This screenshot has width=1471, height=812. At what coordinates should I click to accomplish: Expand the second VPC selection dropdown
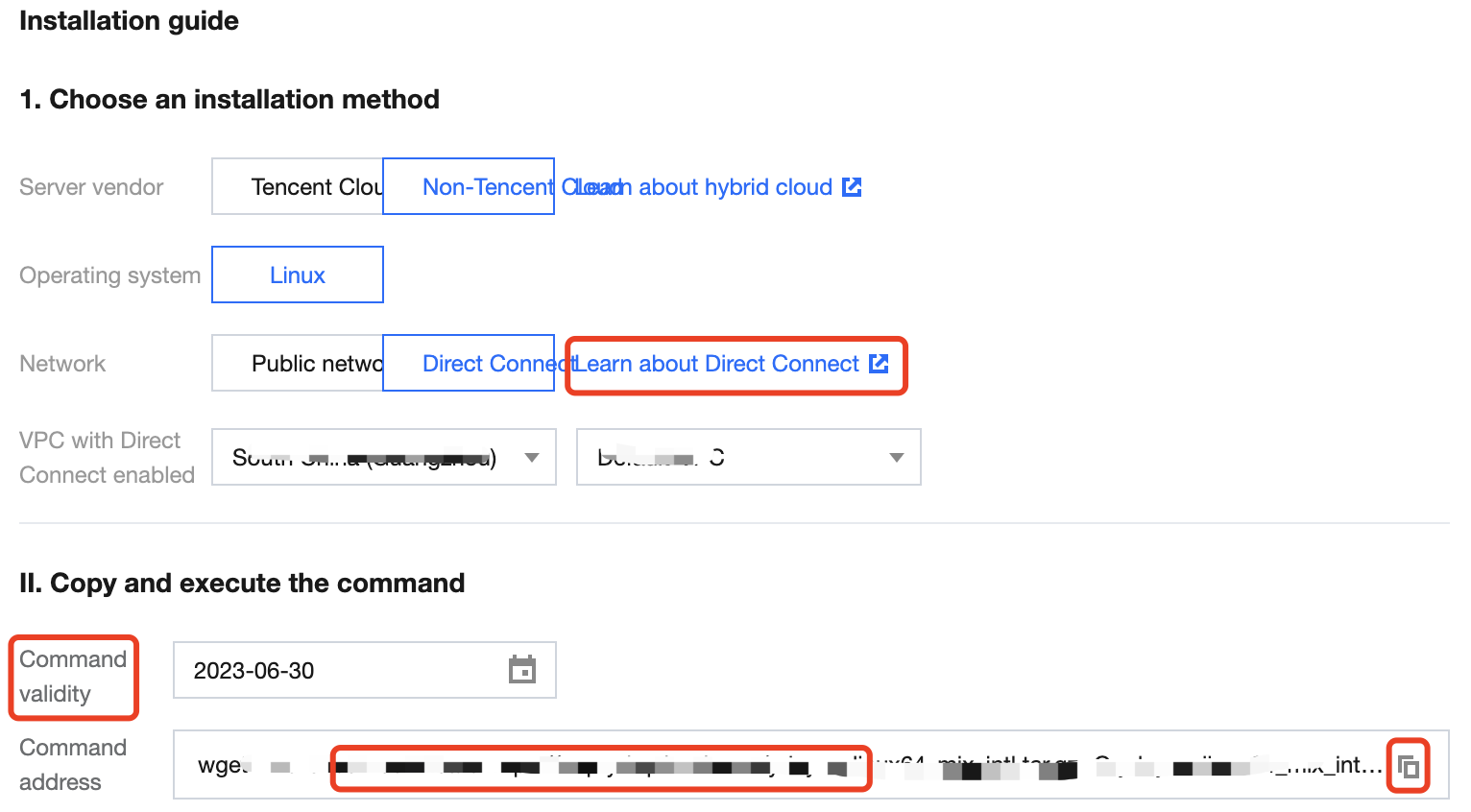[x=748, y=458]
